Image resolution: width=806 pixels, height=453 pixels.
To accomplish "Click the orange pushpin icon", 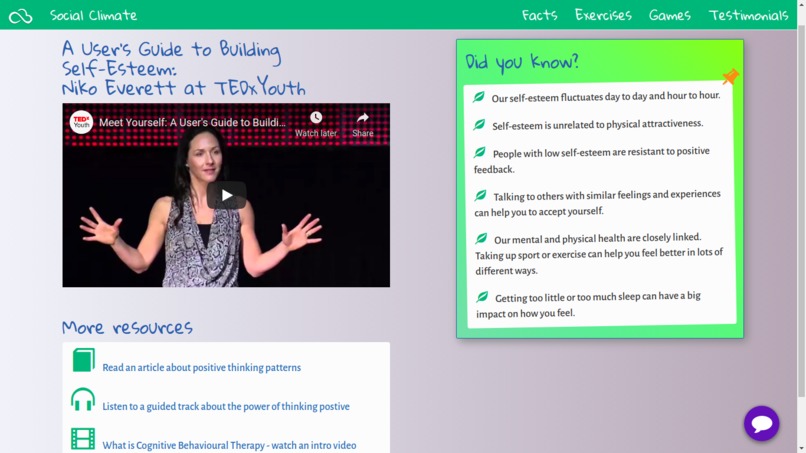I will 730,77.
